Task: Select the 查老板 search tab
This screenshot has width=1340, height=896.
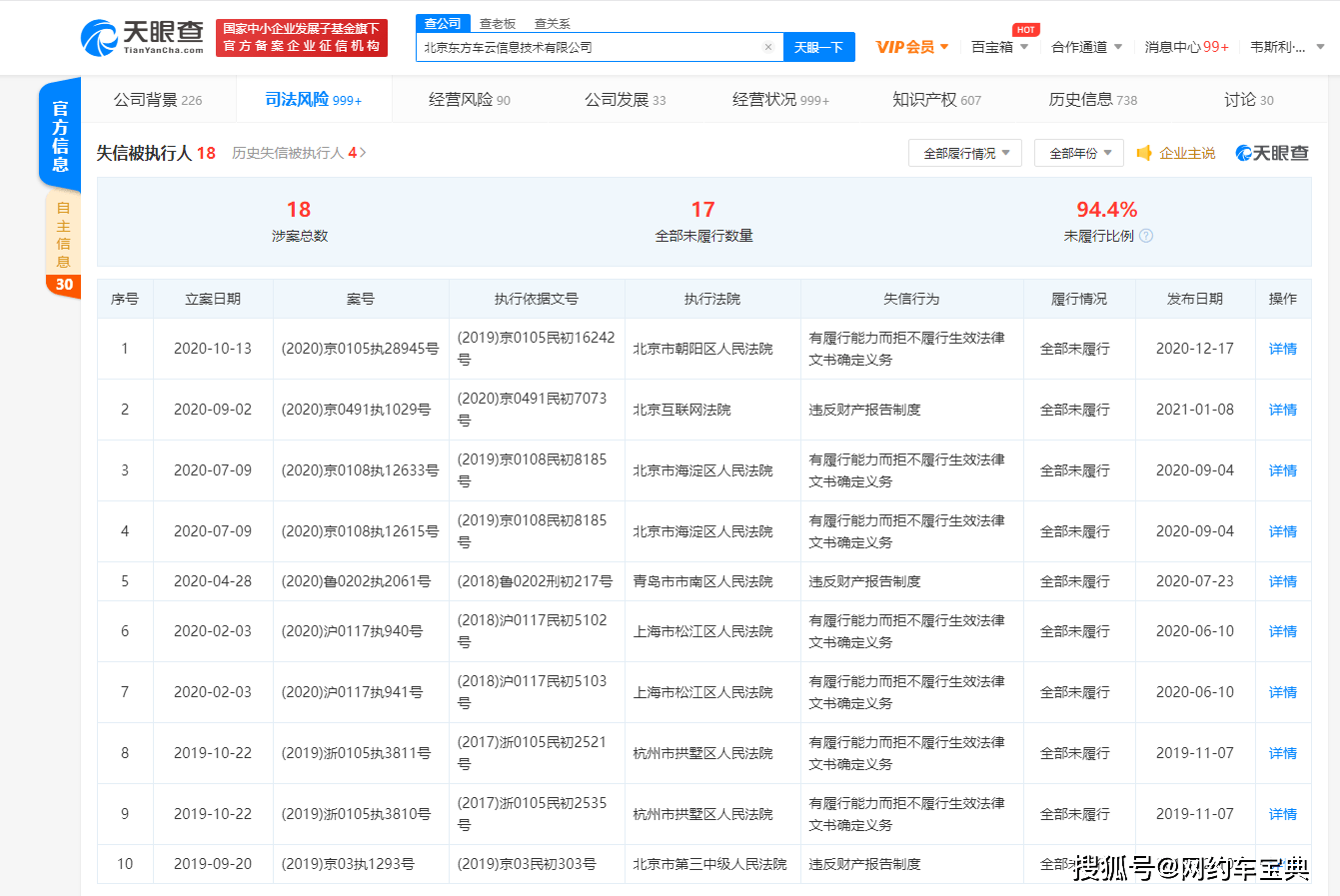Action: [497, 23]
